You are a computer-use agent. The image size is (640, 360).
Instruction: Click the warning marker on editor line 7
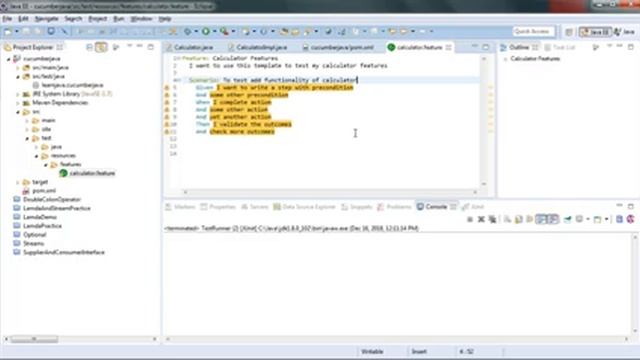click(x=167, y=102)
